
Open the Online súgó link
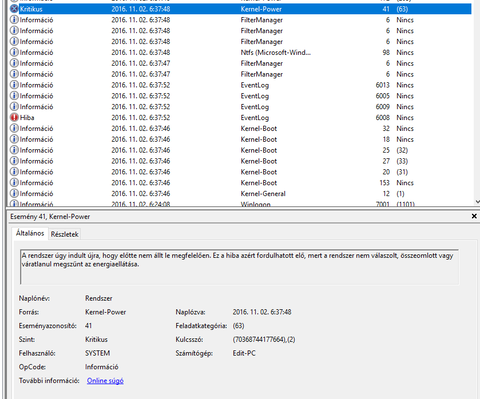(105, 381)
